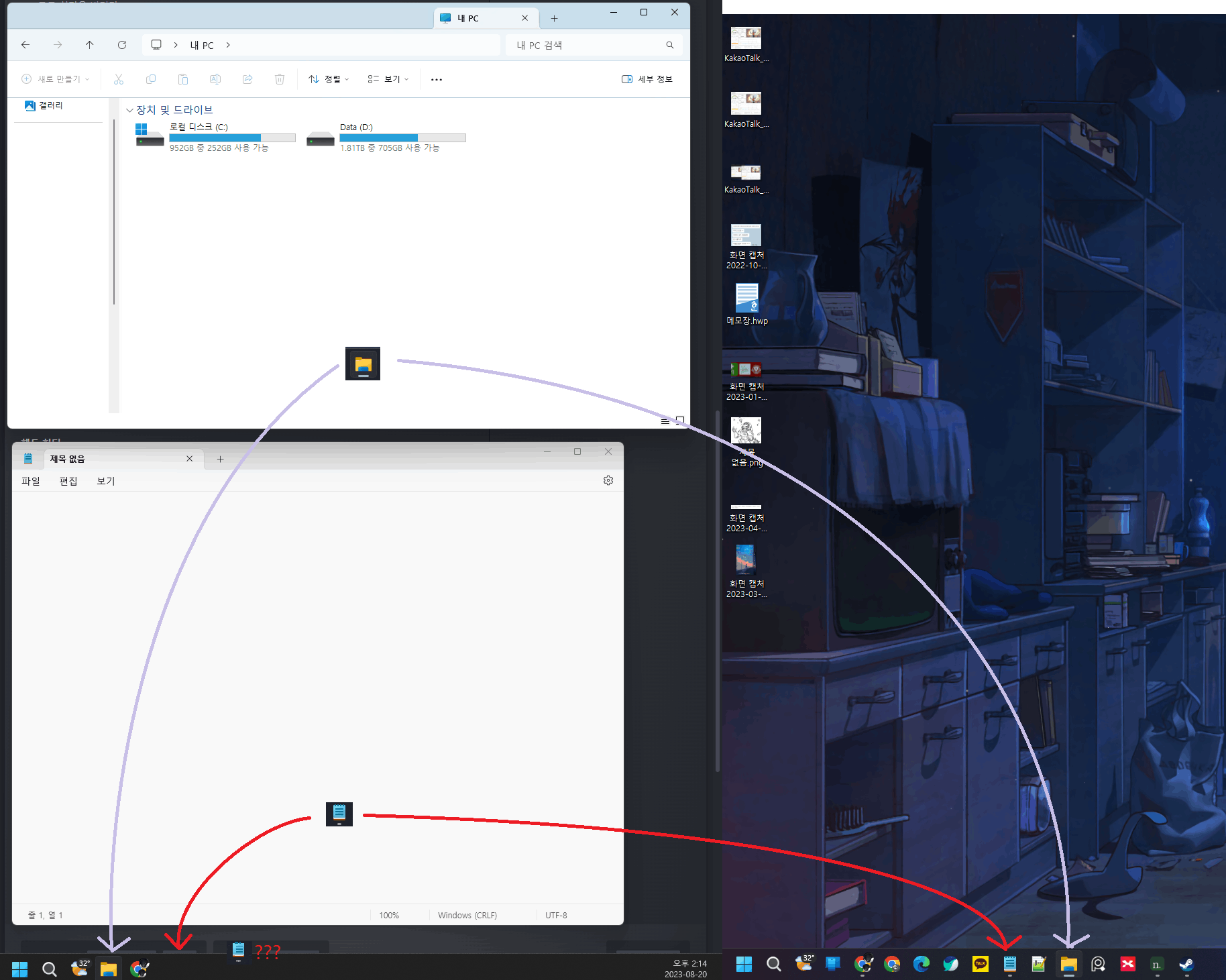Open the 파일 menu in Notepad

pyautogui.click(x=31, y=481)
